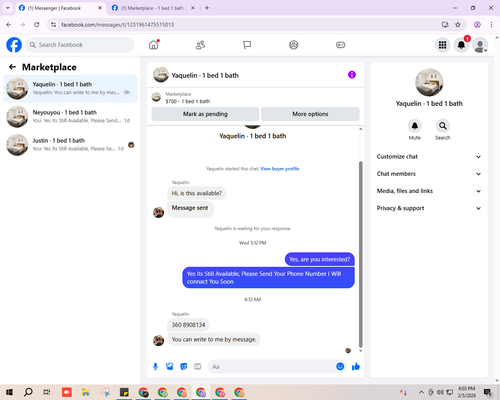Image resolution: width=500 pixels, height=400 pixels.
Task: Choose a GIF from the composer
Action: (198, 367)
